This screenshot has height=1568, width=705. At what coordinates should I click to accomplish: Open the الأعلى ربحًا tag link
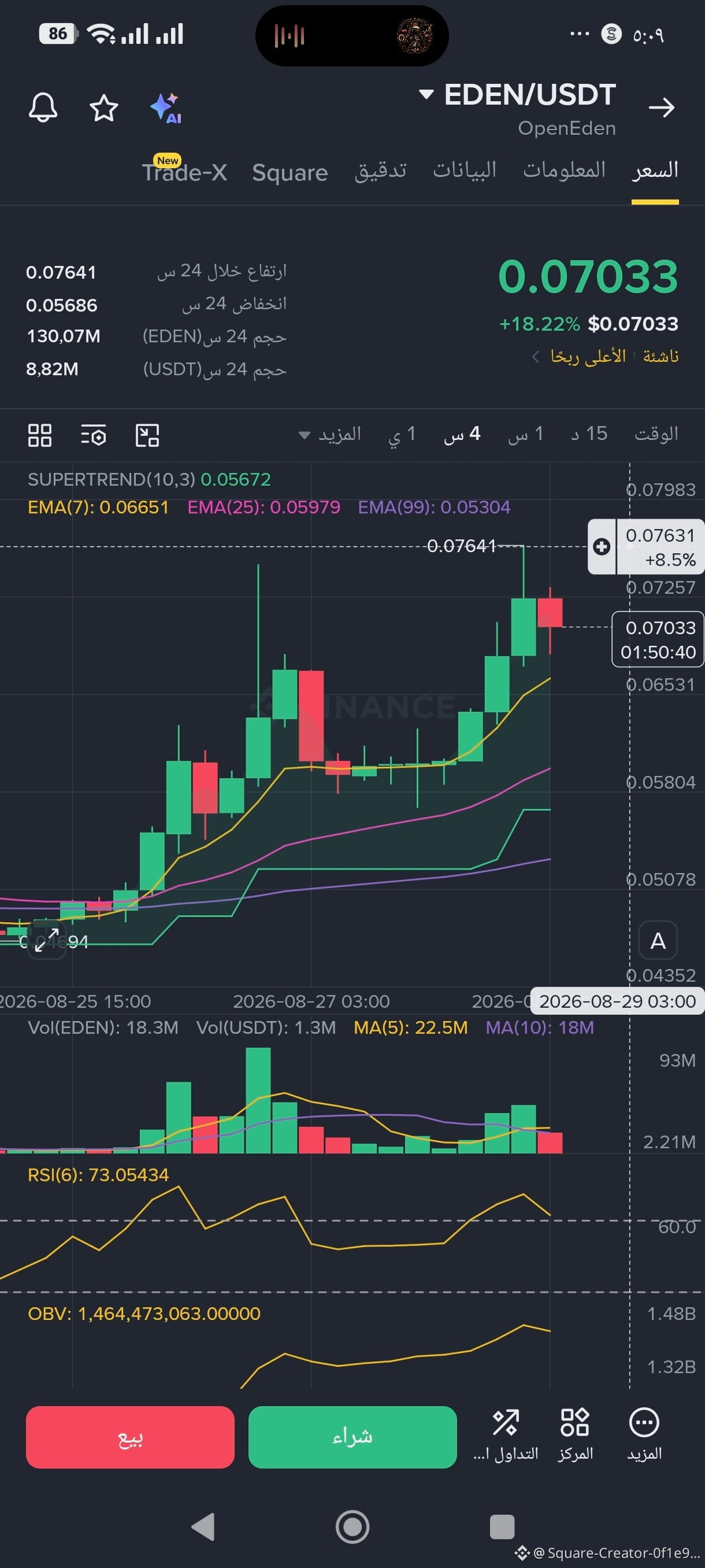pyautogui.click(x=588, y=356)
